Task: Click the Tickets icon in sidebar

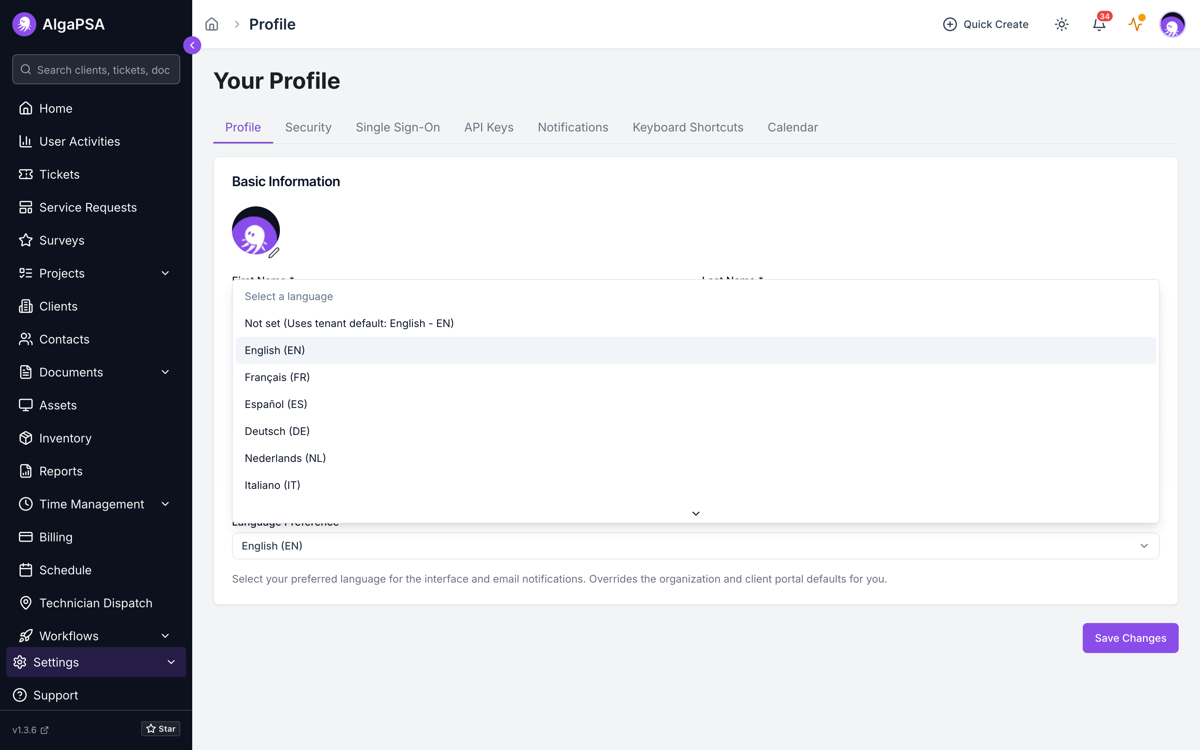Action: 26,174
